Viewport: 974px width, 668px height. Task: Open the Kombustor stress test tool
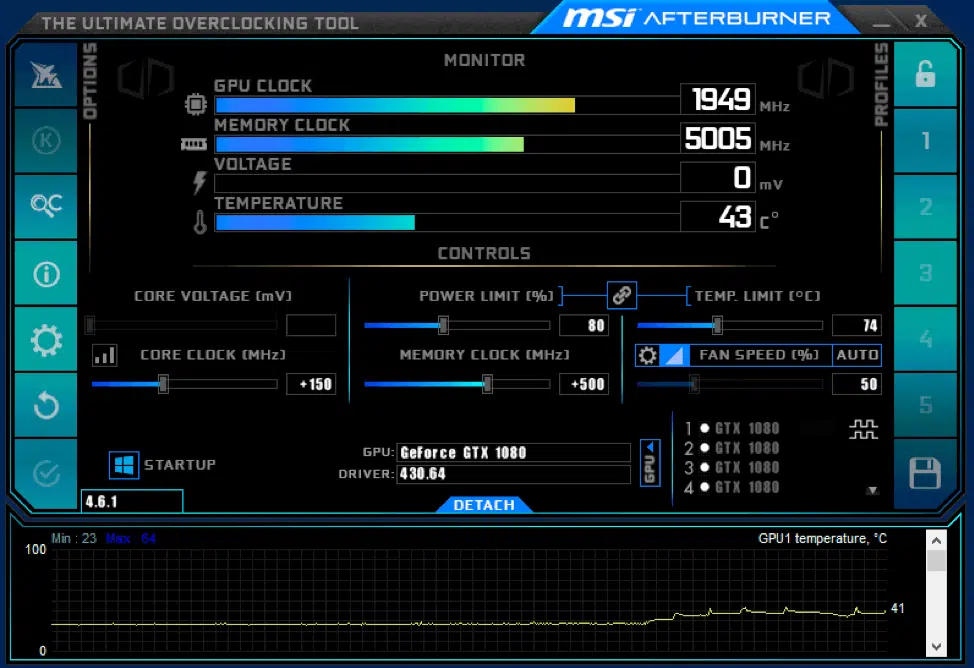tap(46, 141)
